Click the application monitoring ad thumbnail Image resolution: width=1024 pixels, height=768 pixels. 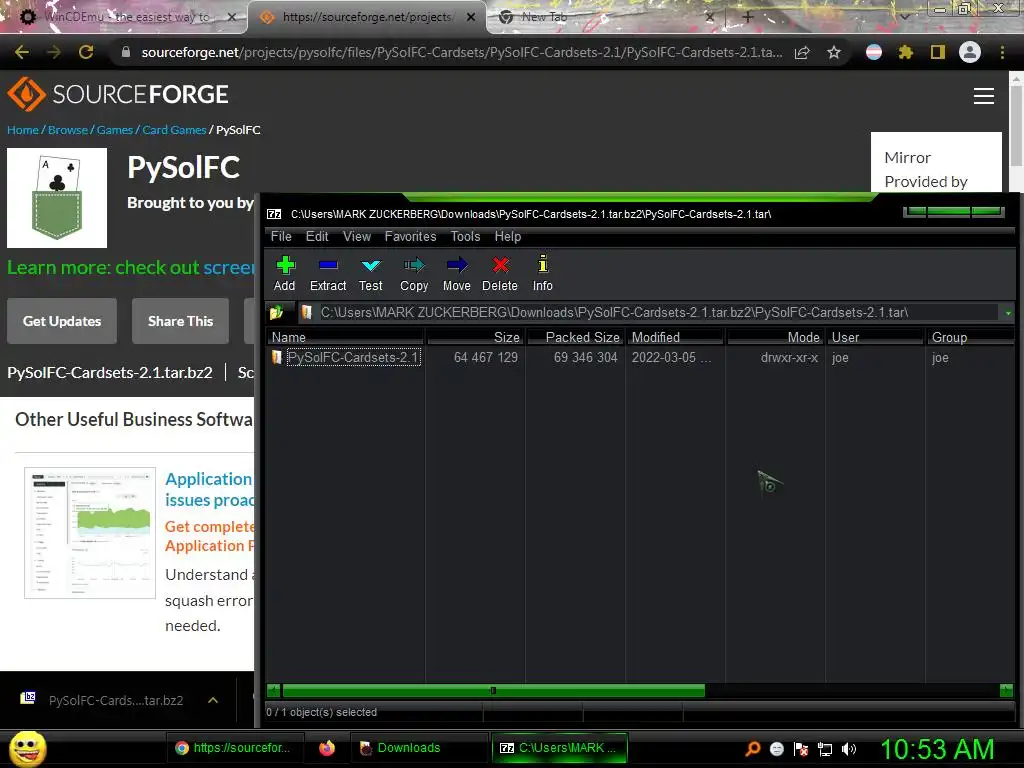coord(90,533)
